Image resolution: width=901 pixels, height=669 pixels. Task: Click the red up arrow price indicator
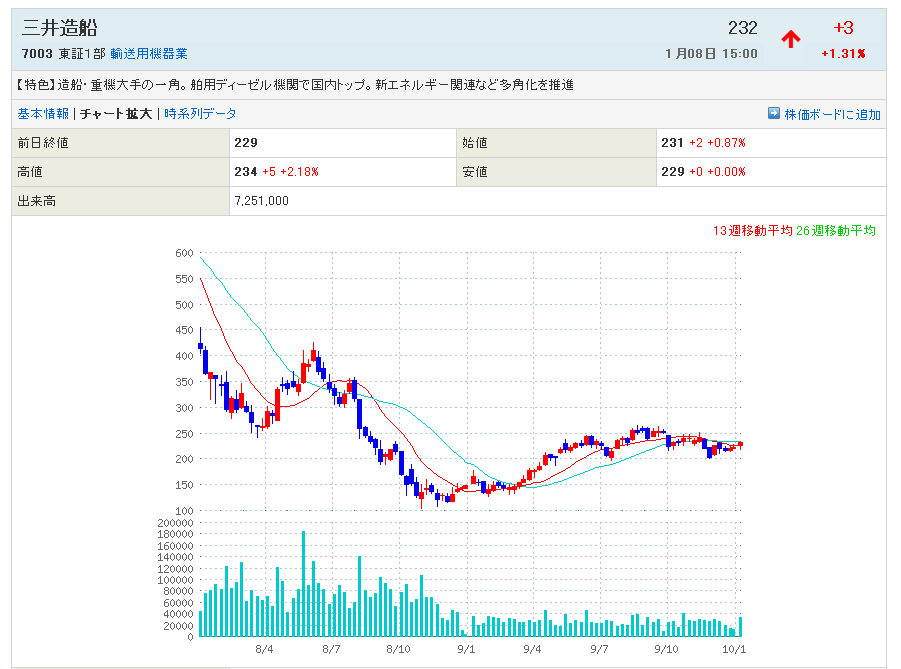click(791, 39)
